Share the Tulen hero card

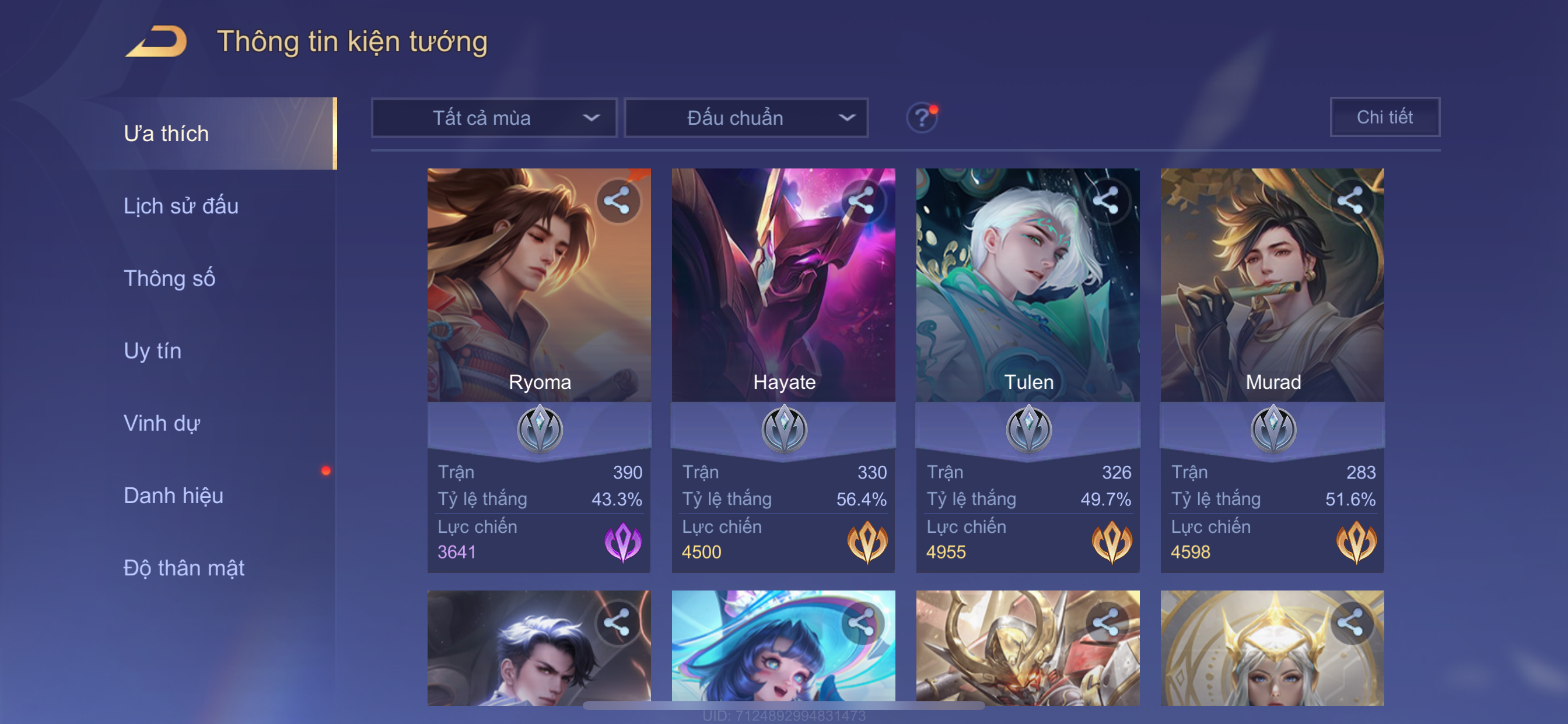1106,200
